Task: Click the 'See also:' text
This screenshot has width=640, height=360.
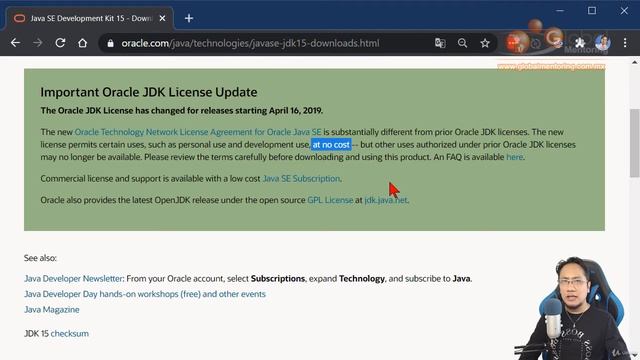Action: click(x=40, y=258)
